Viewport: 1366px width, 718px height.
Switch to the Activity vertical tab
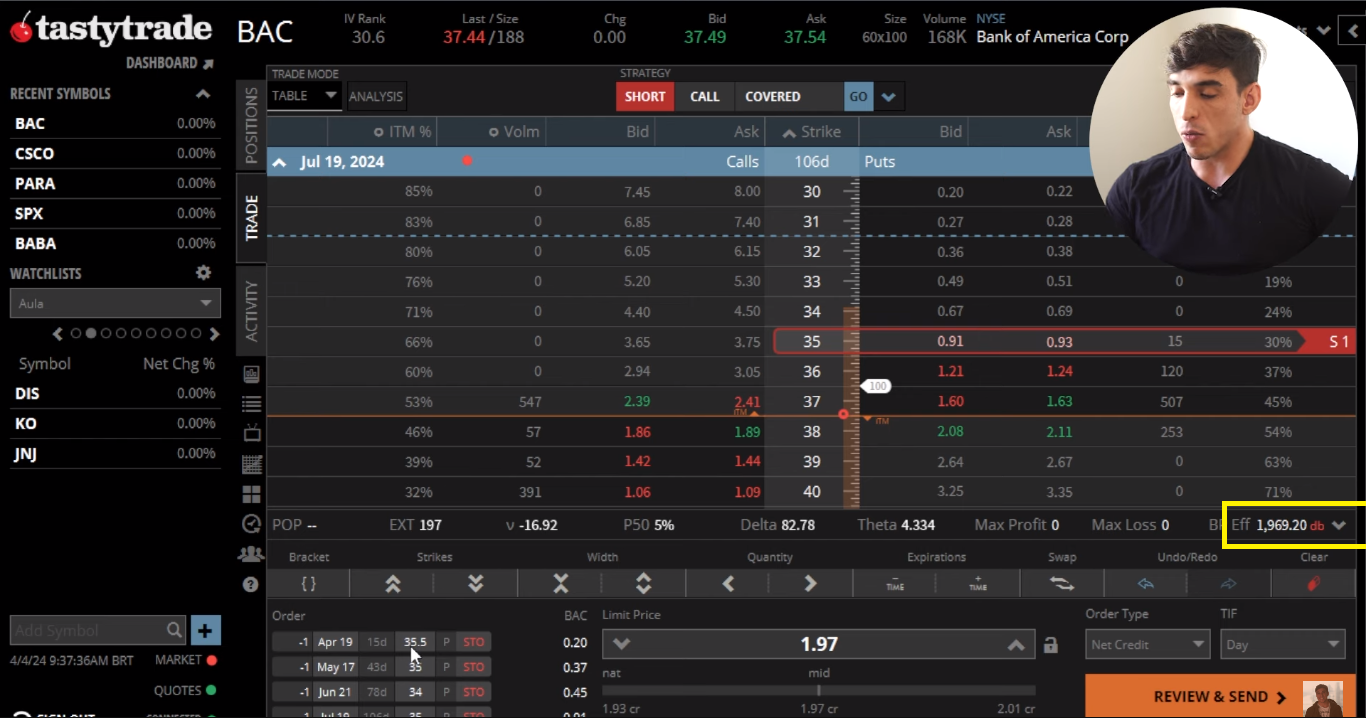point(251,310)
